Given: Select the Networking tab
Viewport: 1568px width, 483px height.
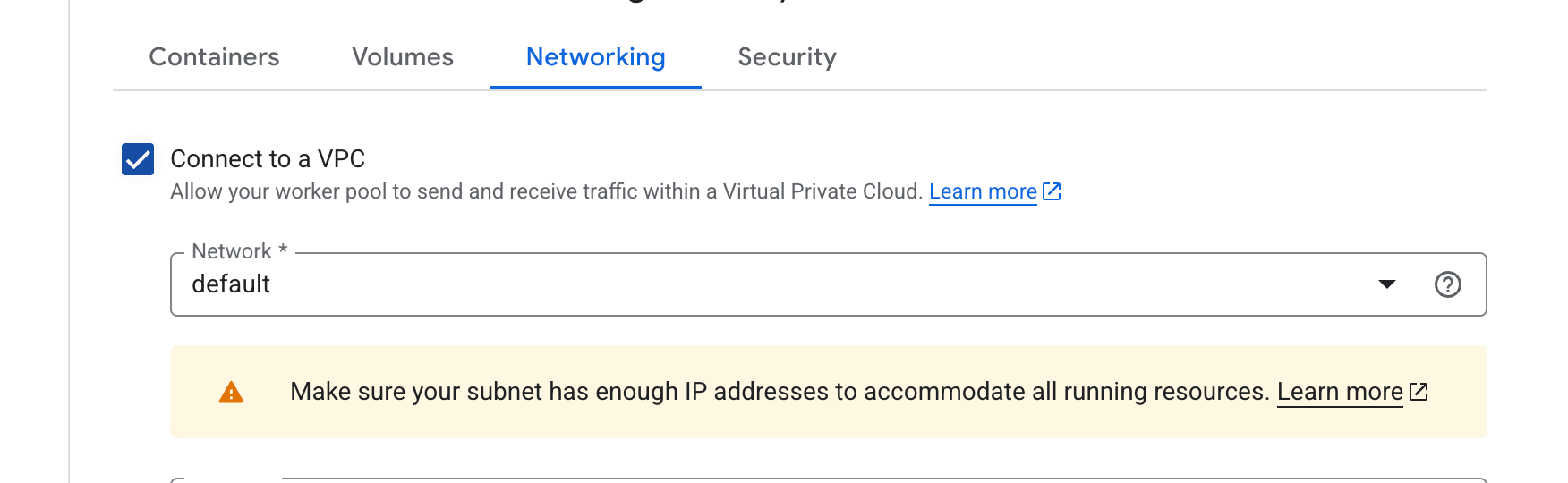Looking at the screenshot, I should click(x=595, y=57).
